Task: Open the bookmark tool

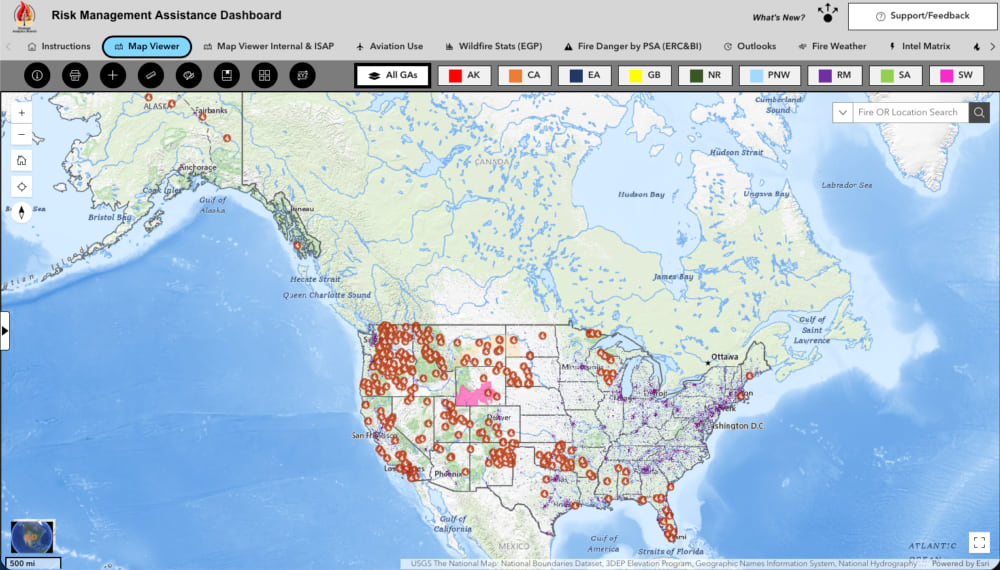Action: click(226, 75)
